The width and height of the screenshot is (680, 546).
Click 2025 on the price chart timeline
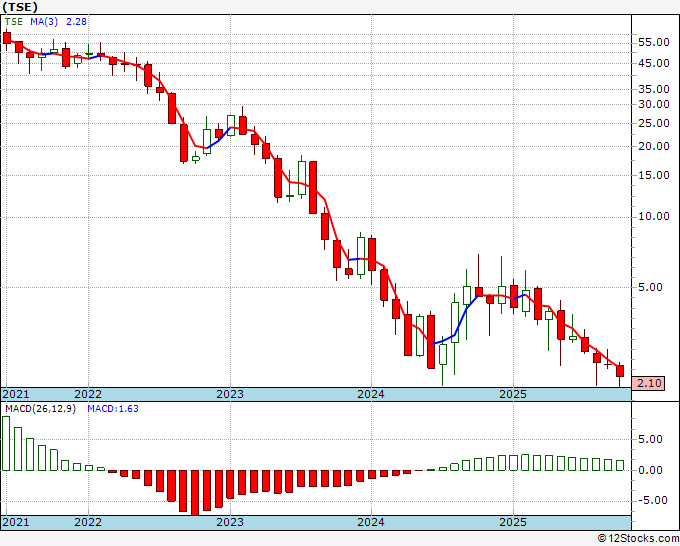pyautogui.click(x=513, y=394)
